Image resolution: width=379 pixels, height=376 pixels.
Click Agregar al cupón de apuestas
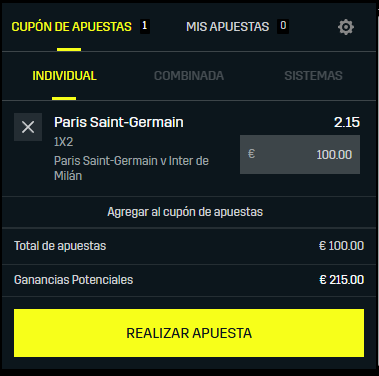[x=185, y=212]
